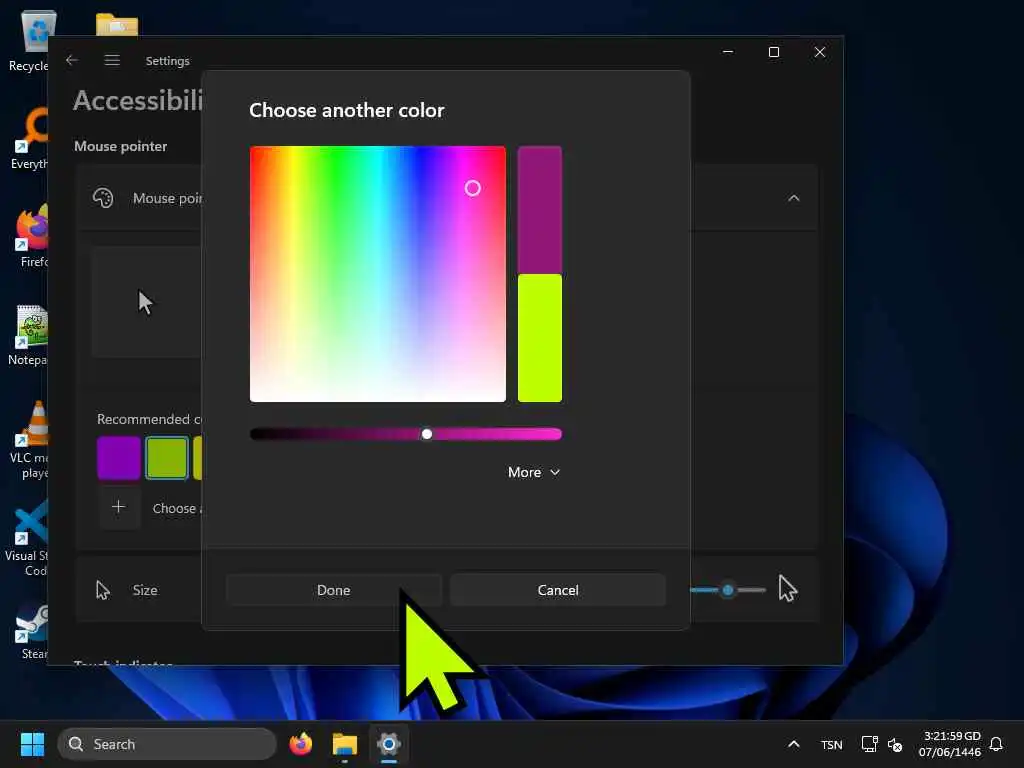Click the mouse pointer palette icon
The height and width of the screenshot is (768, 1024).
(x=103, y=198)
